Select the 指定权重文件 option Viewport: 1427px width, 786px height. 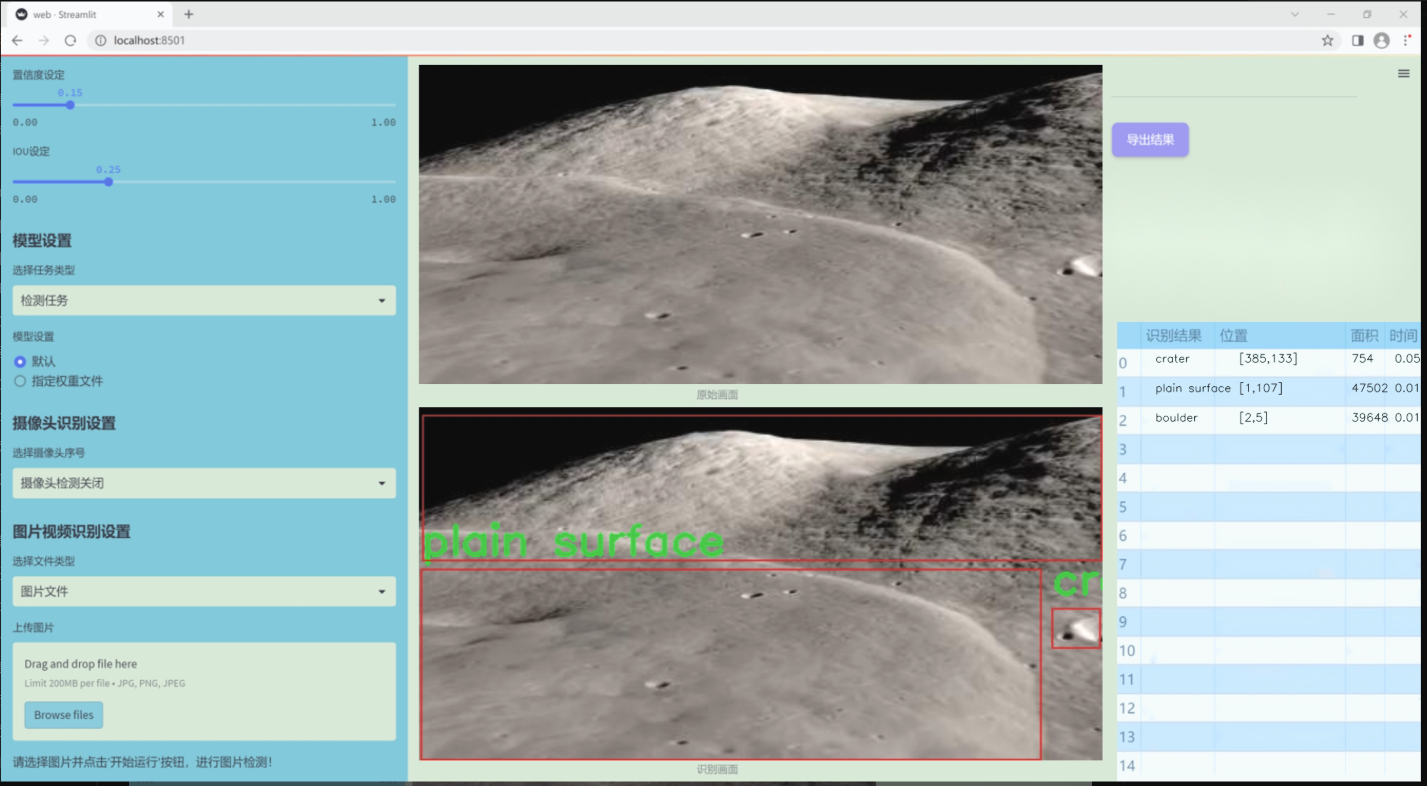pyautogui.click(x=58, y=381)
